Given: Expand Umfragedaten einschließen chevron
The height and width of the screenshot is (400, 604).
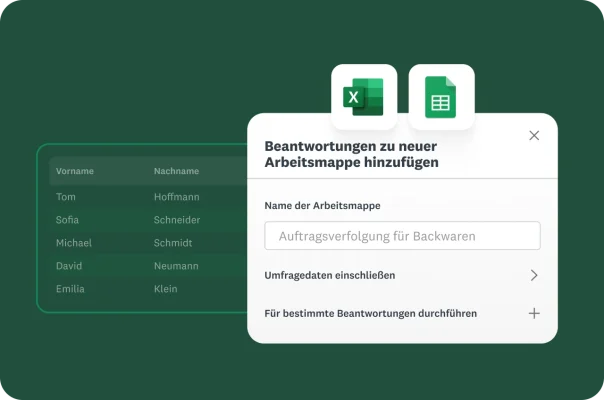Looking at the screenshot, I should point(534,275).
